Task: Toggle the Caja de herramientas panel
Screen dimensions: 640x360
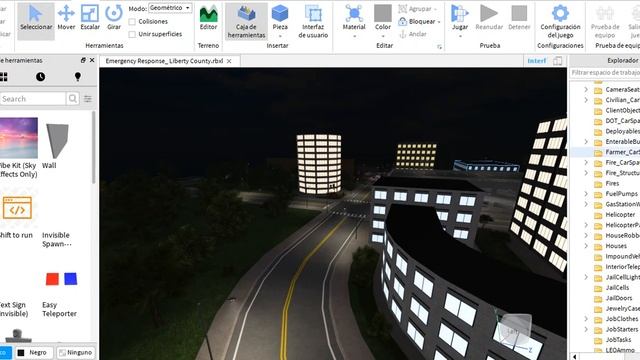Action: (246, 21)
